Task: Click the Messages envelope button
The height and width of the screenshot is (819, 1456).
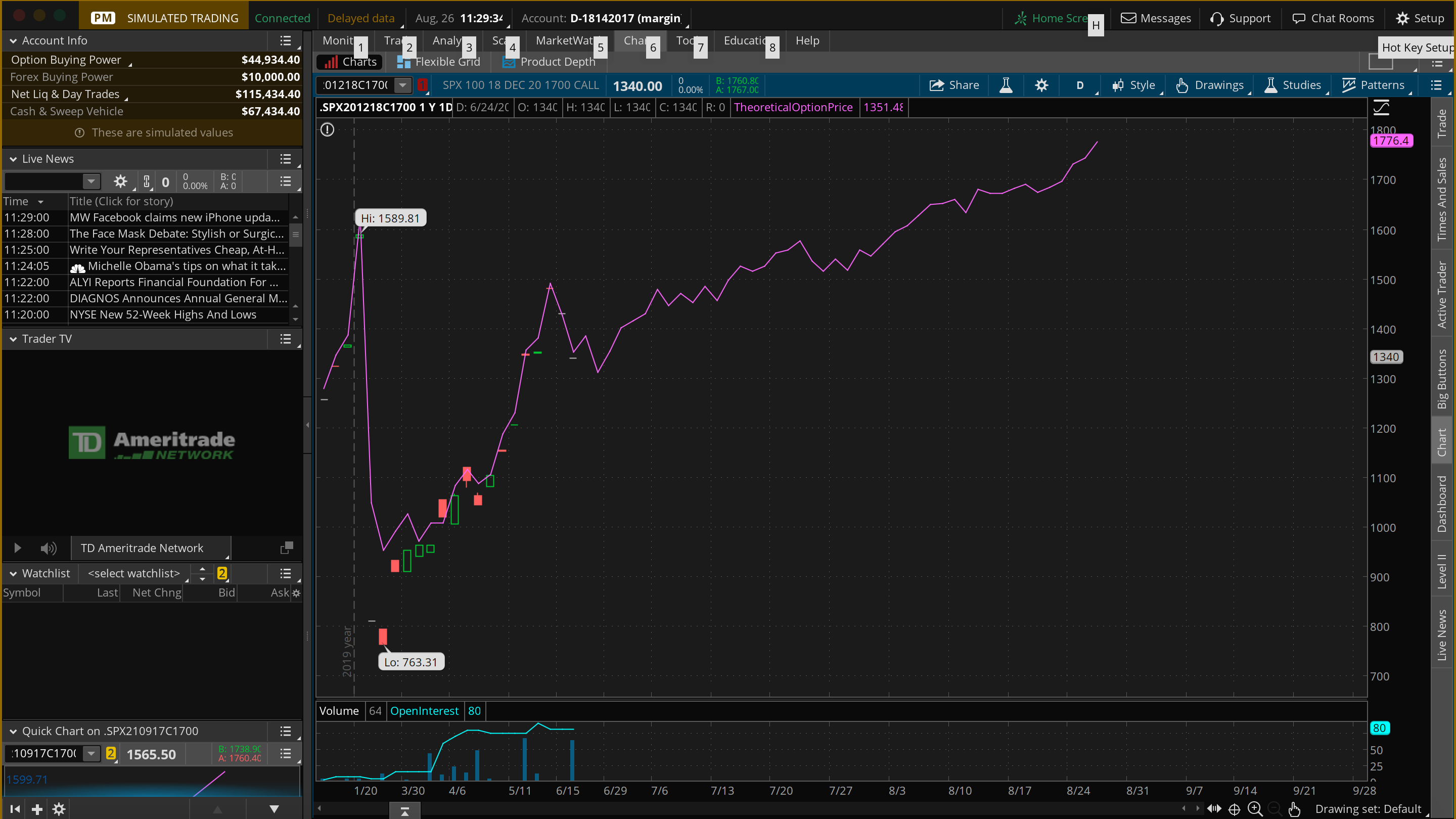Action: tap(1155, 18)
